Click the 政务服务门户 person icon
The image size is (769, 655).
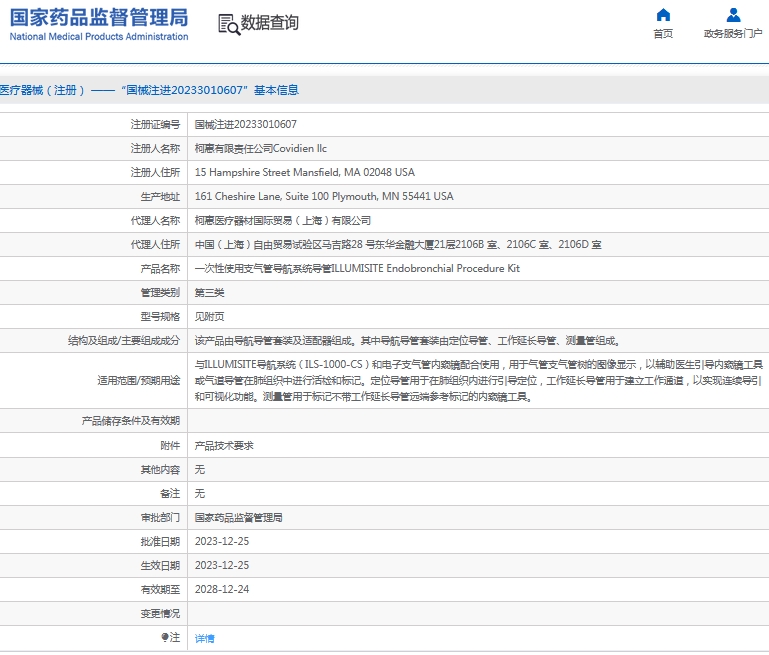[x=733, y=15]
